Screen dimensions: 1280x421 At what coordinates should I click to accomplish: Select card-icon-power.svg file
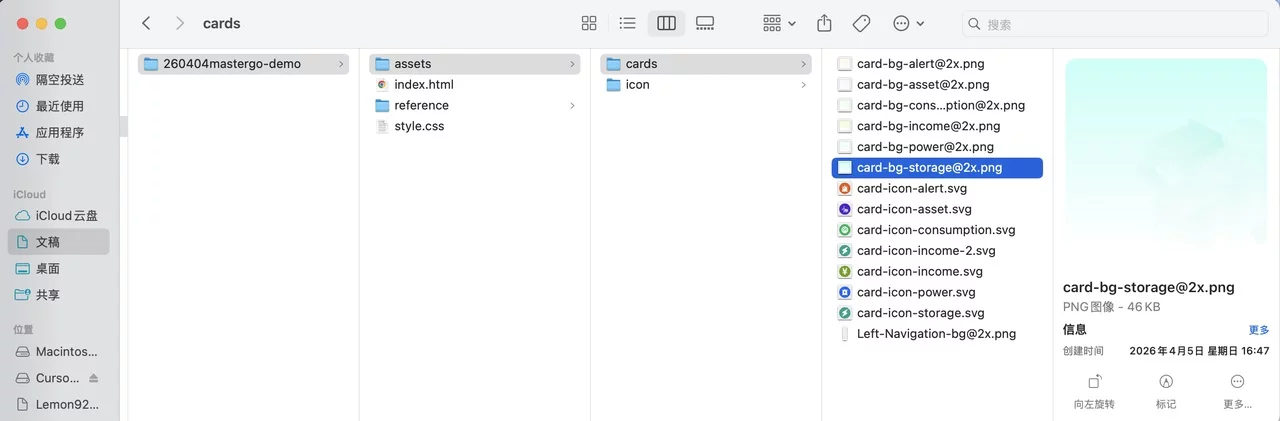click(915, 292)
